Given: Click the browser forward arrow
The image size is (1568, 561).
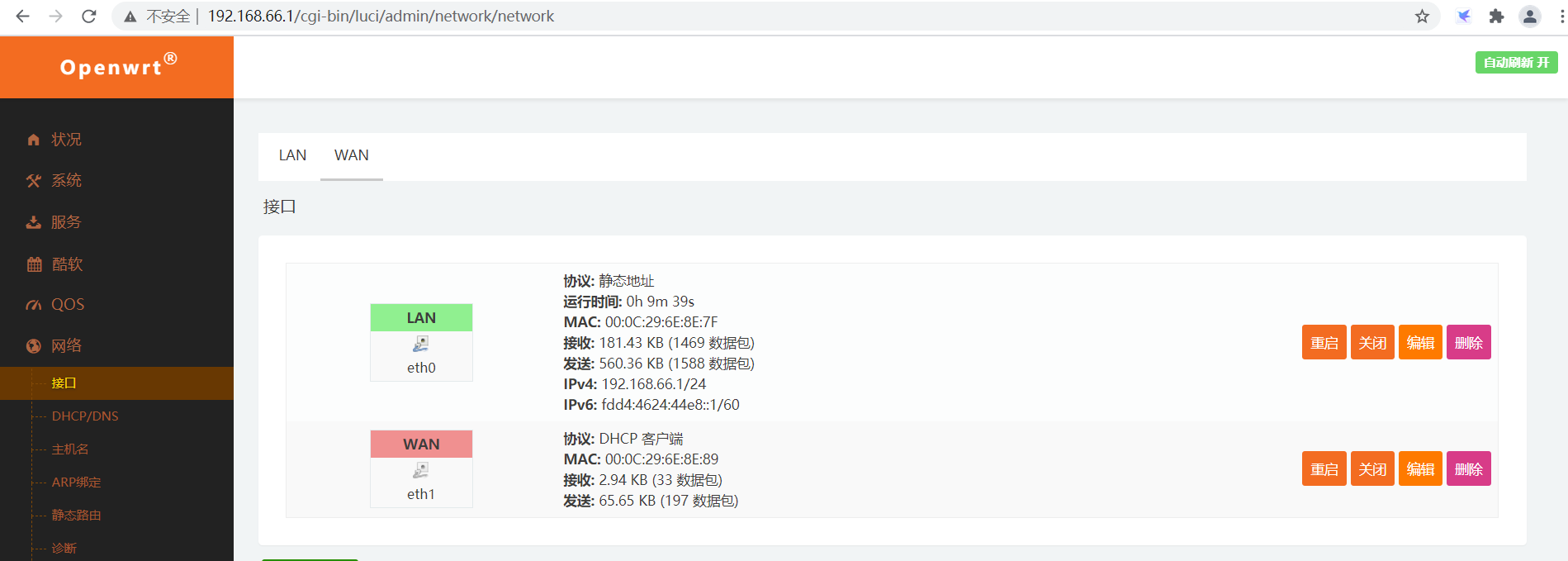Looking at the screenshot, I should 55,16.
